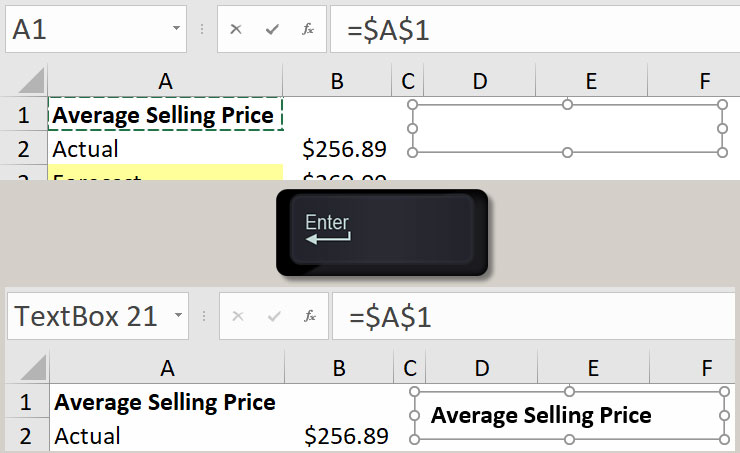Viewport: 740px width, 453px height.
Task: Select column D header in lower sheet
Action: click(x=481, y=368)
